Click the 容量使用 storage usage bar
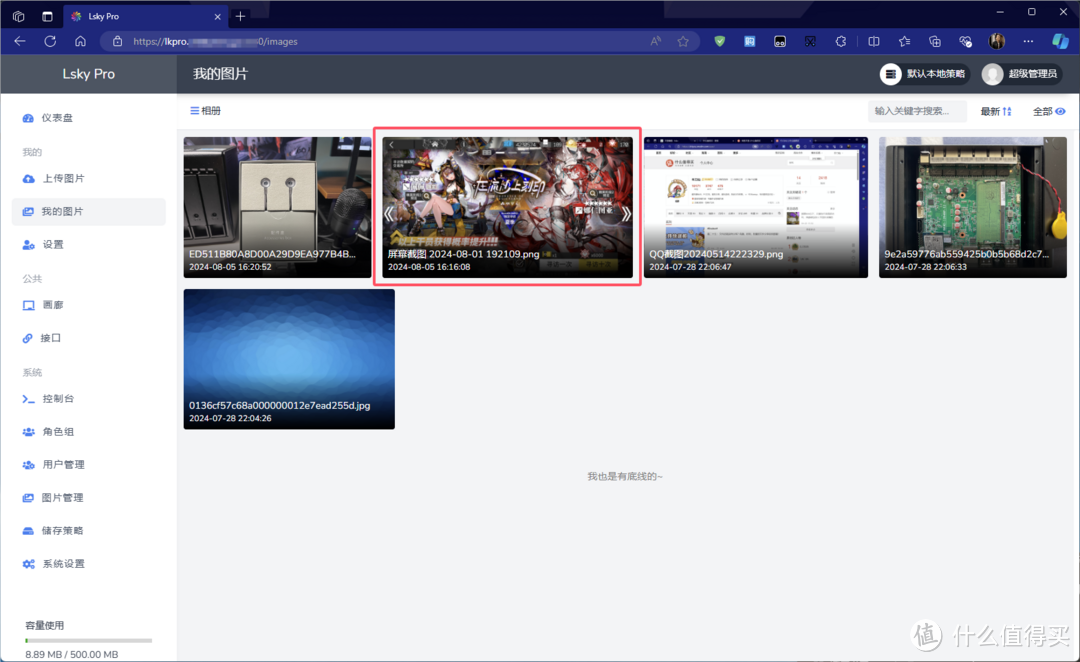 click(x=88, y=640)
